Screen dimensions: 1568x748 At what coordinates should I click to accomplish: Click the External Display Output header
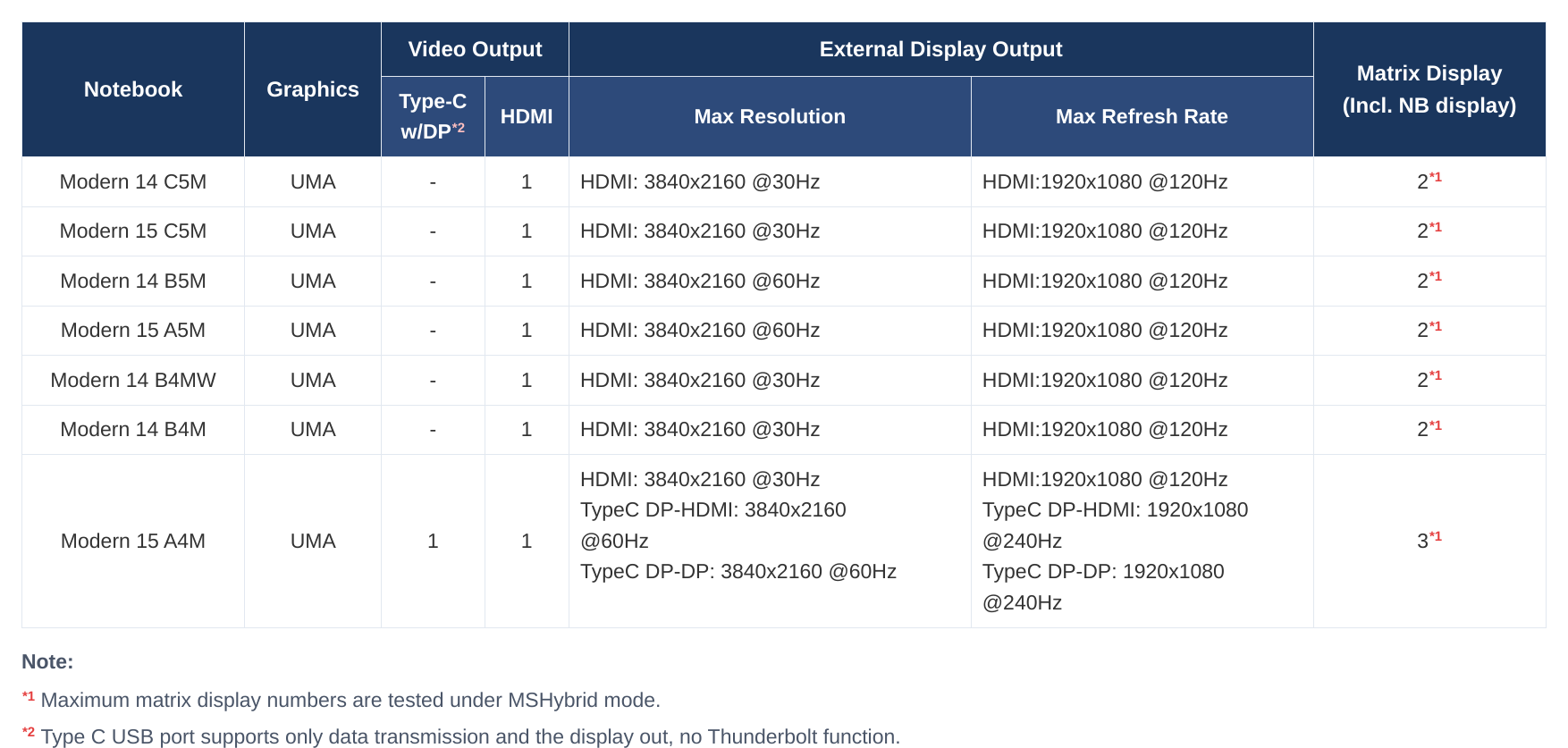940,49
